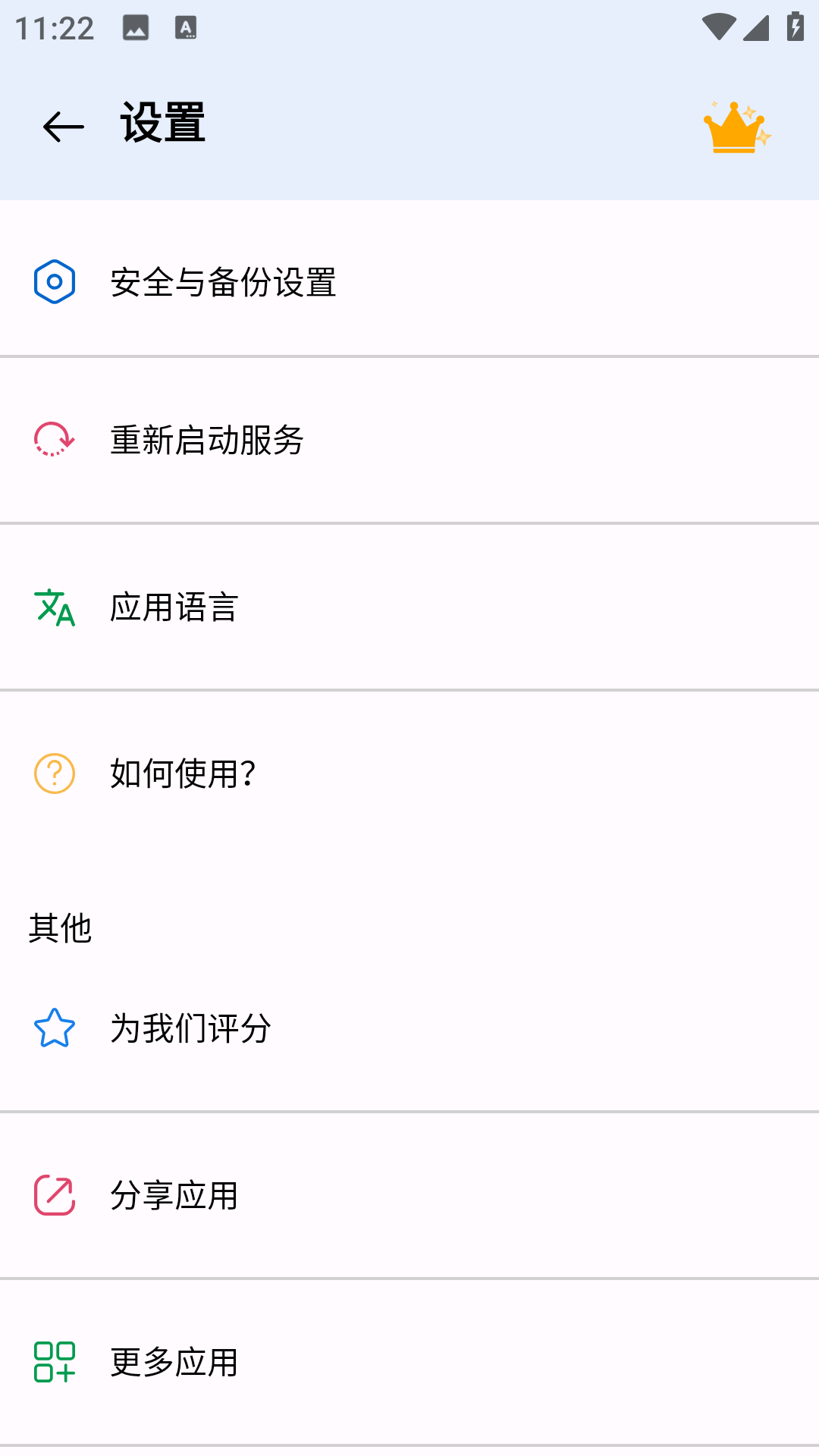819x1456 pixels.
Task: Tap the blue star rating icon
Action: [55, 1028]
